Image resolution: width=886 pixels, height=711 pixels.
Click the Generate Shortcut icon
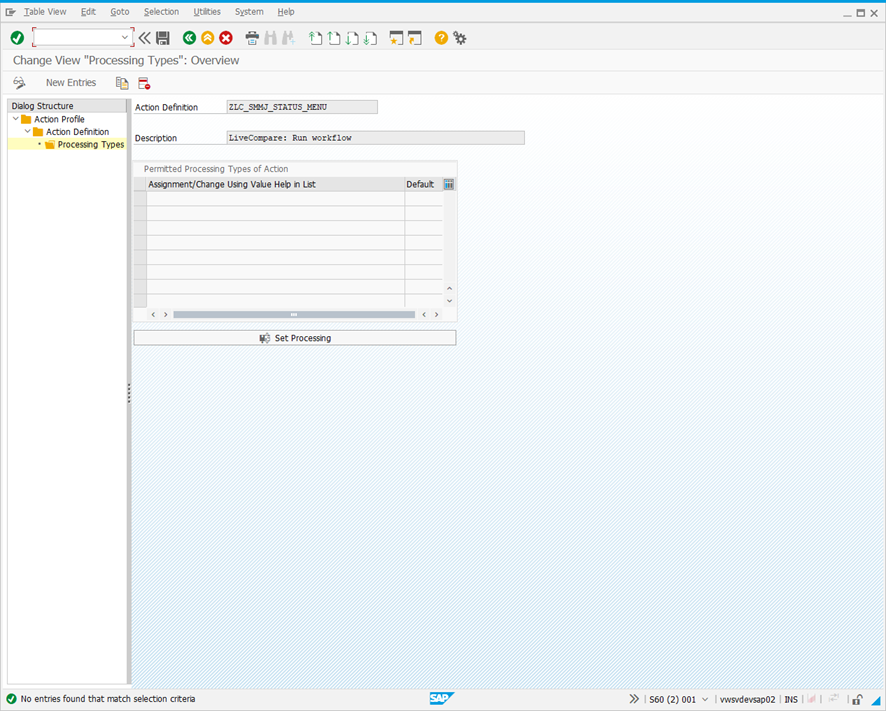415,38
